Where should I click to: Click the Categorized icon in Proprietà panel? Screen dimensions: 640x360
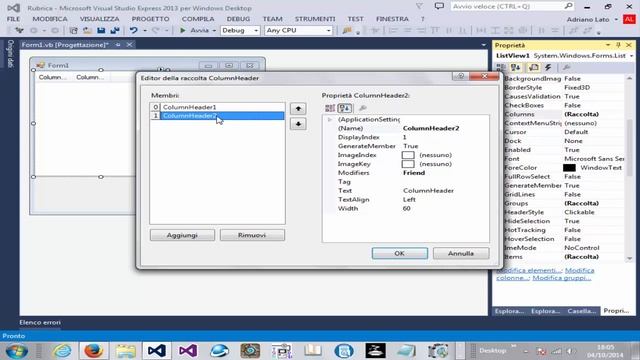click(501, 67)
